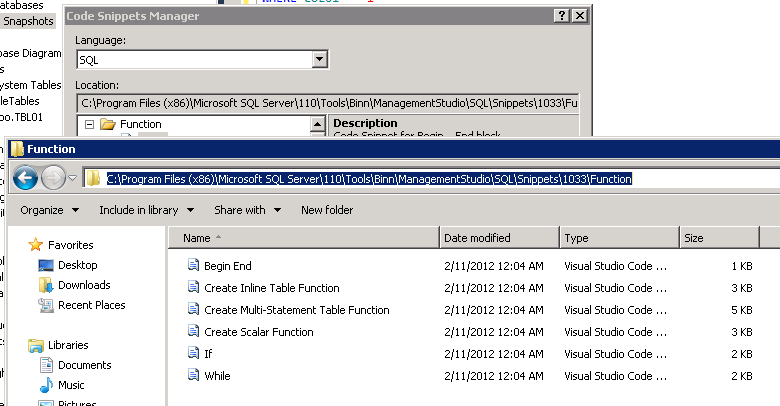
Task: Click the Help question mark in Code Snippets Manager
Action: click(562, 15)
